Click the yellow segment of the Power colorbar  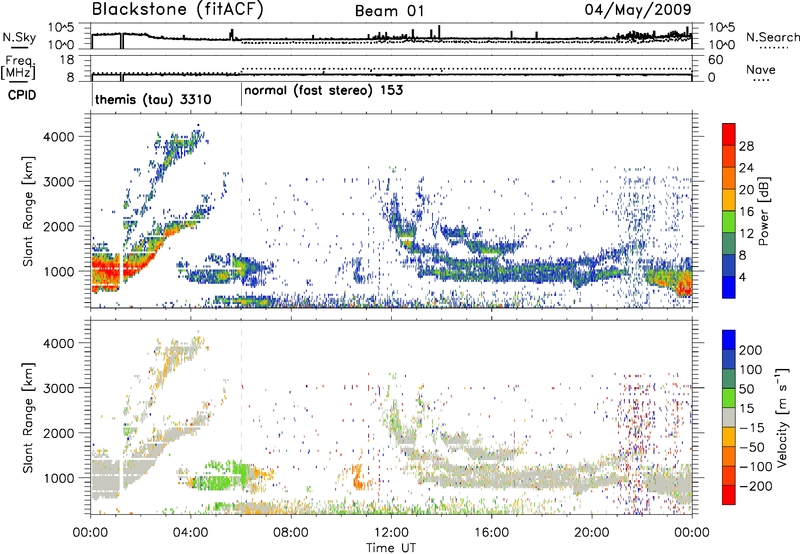731,201
